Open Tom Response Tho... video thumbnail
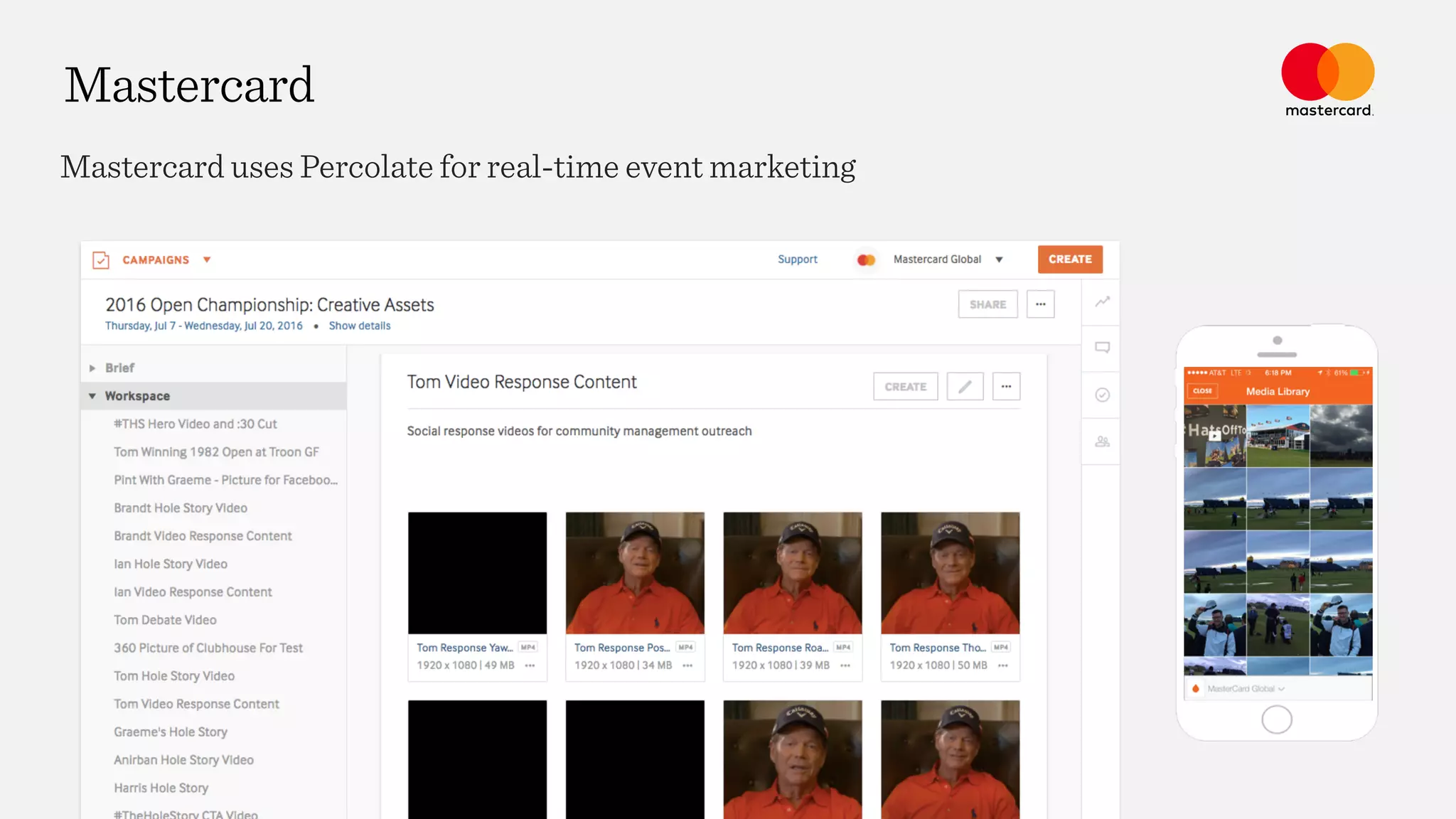This screenshot has width=1456, height=819. coord(950,573)
